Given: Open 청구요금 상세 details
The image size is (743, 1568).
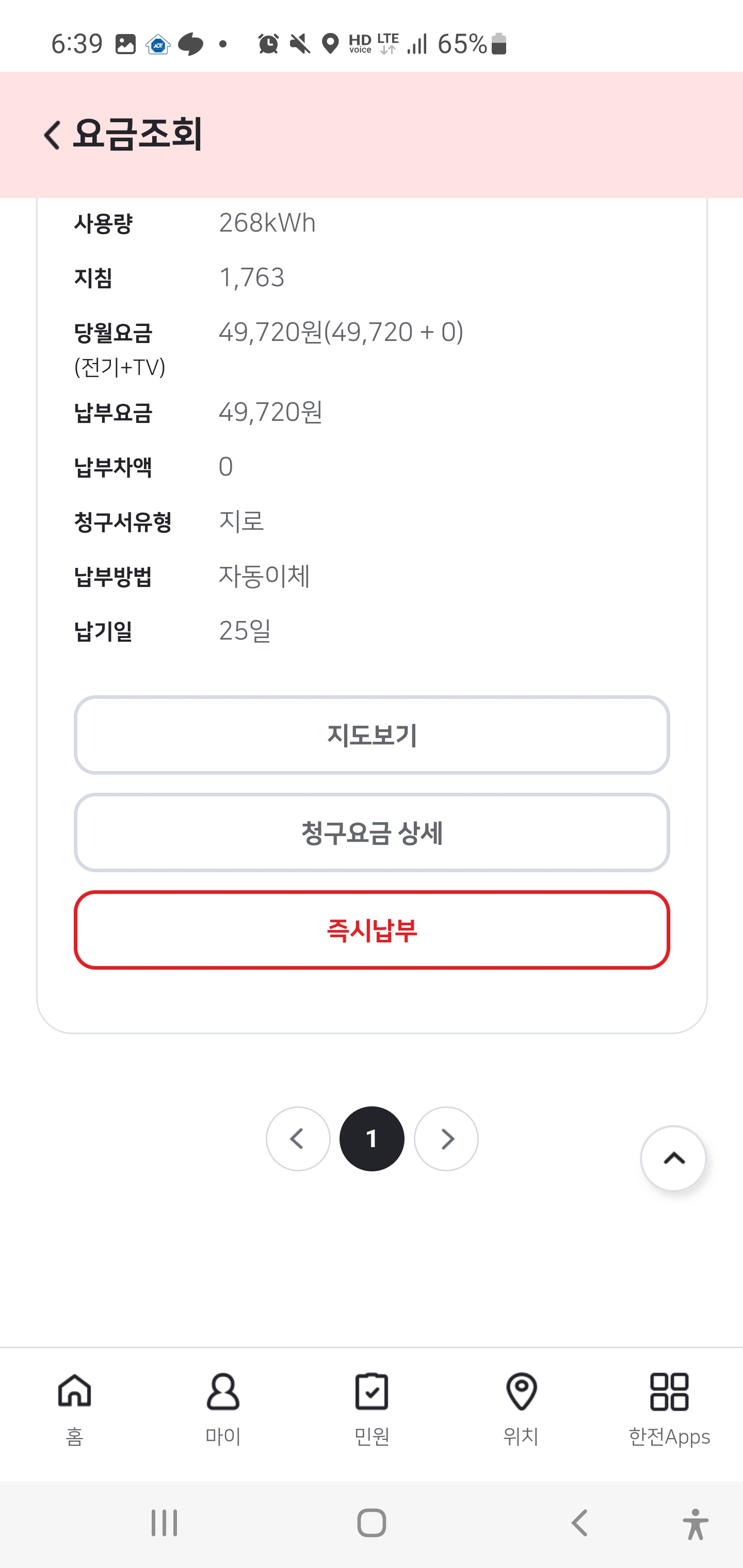Looking at the screenshot, I should tap(372, 832).
